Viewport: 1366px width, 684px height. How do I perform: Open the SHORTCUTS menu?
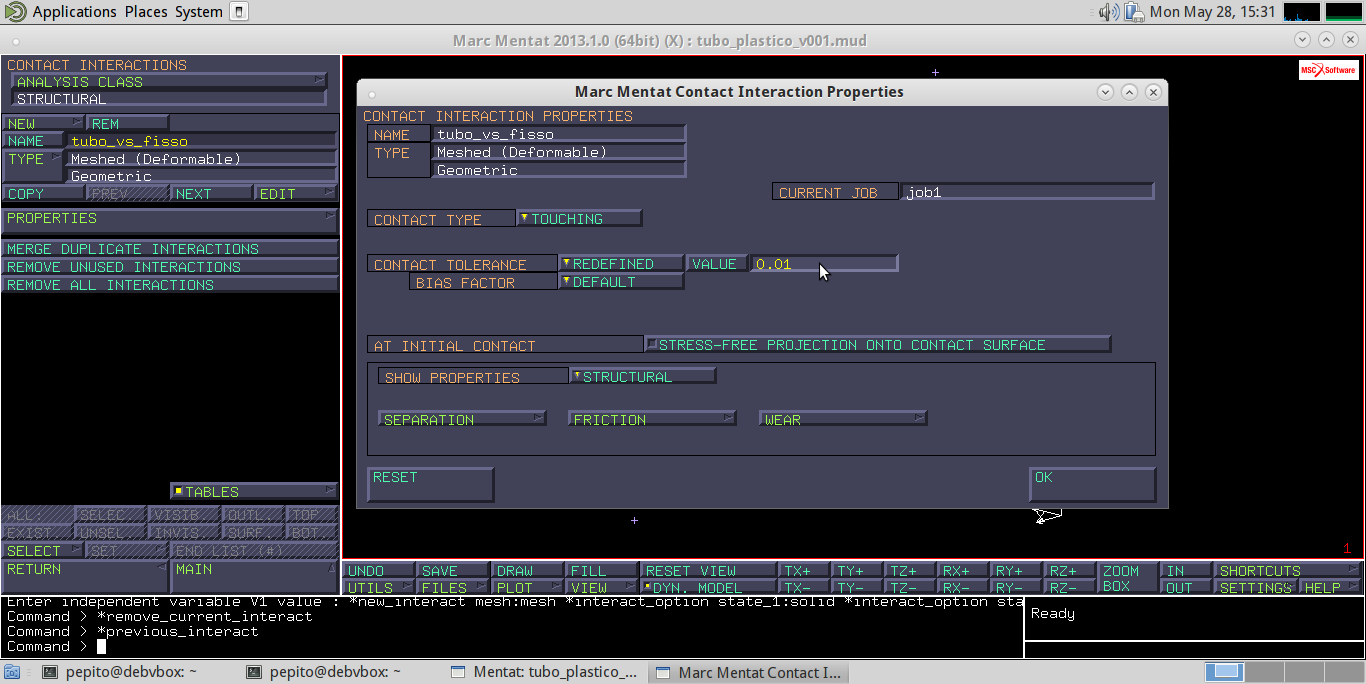click(x=1288, y=570)
